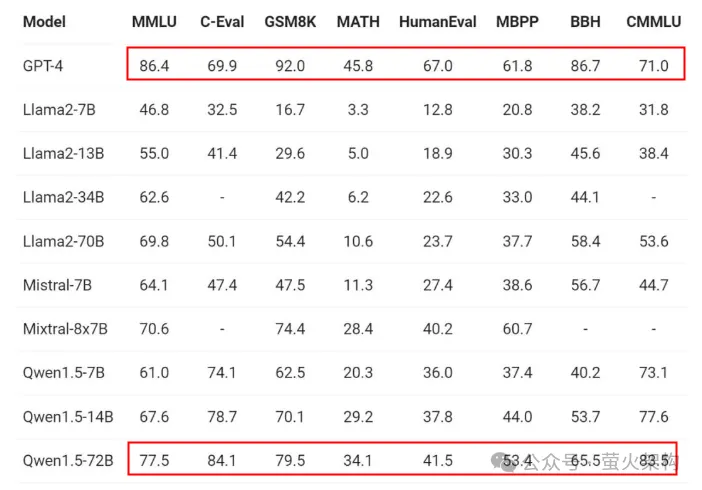Select Llama2-34B's BBH score 44.1
The height and width of the screenshot is (490, 702).
click(x=585, y=198)
